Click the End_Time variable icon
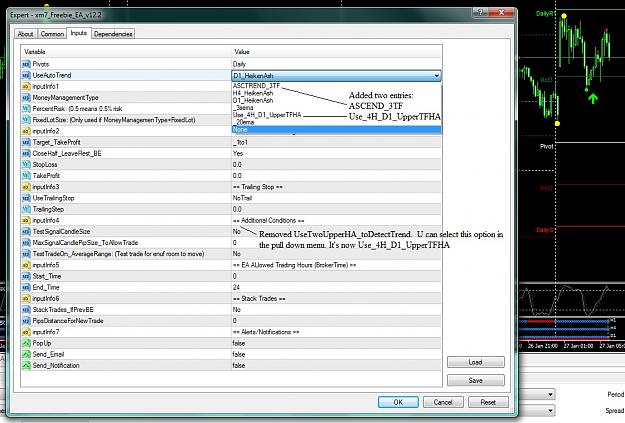The image size is (625, 423). [26, 287]
